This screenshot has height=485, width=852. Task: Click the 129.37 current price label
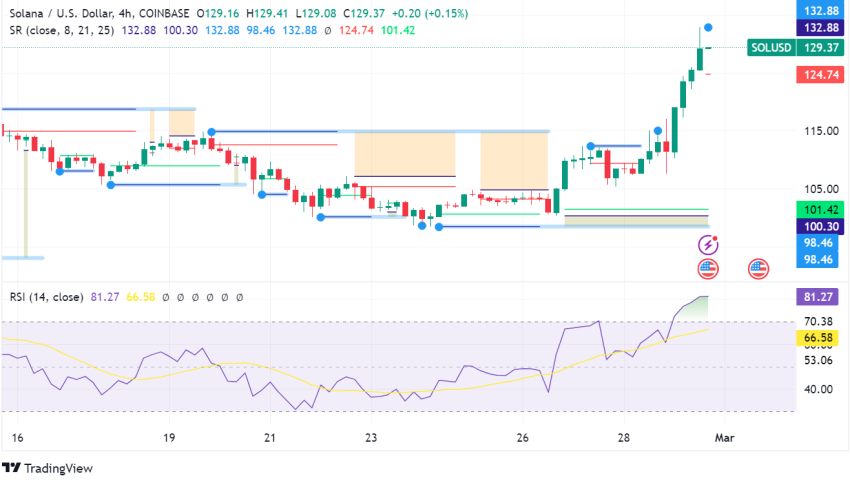point(820,48)
